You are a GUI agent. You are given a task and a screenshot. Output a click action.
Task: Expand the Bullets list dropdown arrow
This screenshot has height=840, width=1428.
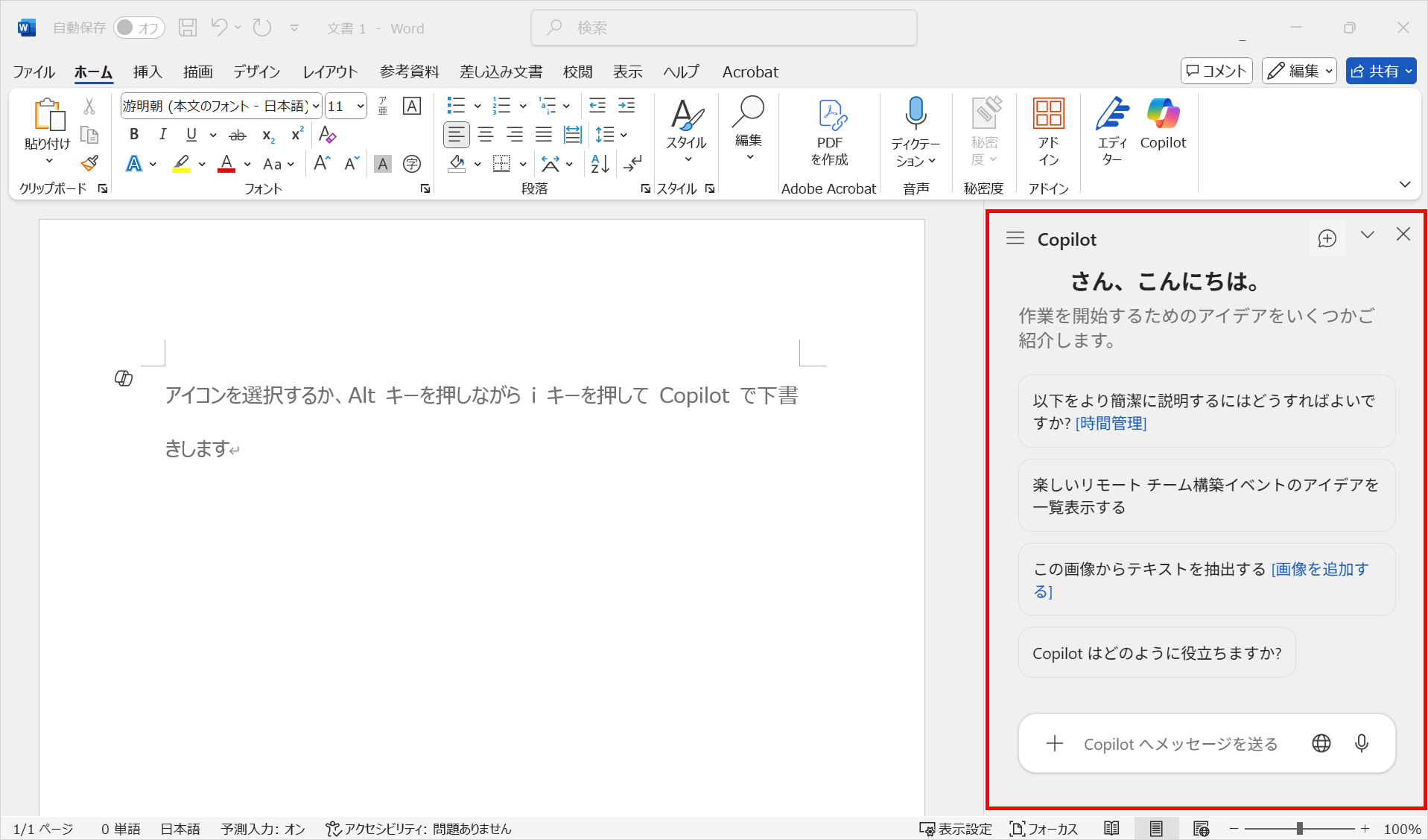(x=477, y=106)
